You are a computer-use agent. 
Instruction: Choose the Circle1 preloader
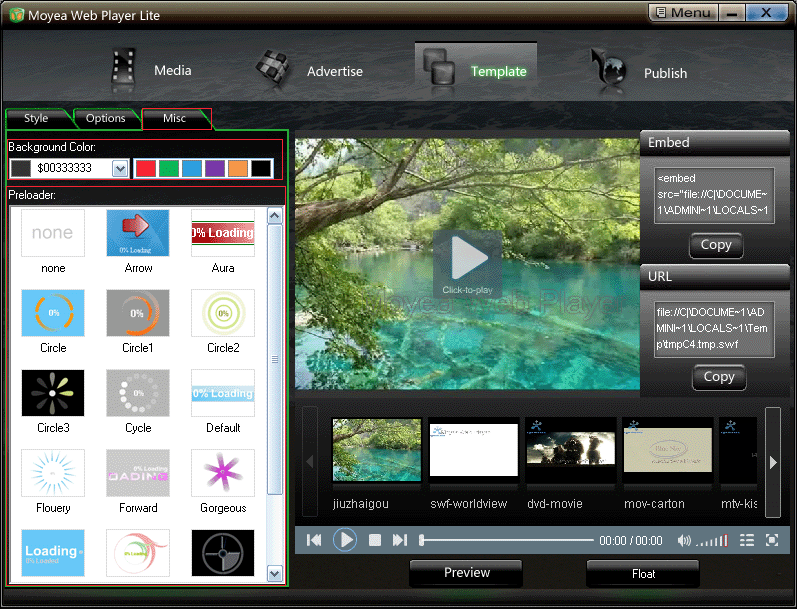pyautogui.click(x=138, y=313)
